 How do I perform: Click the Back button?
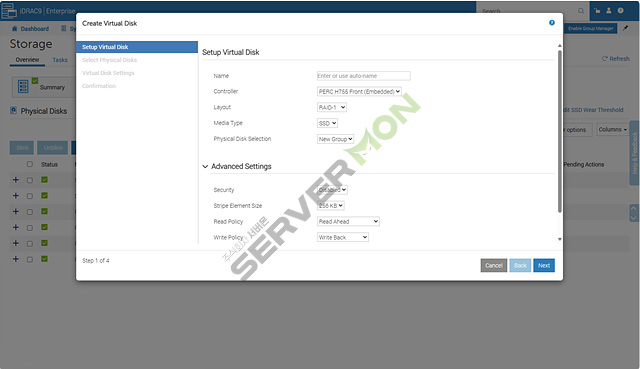(x=520, y=265)
